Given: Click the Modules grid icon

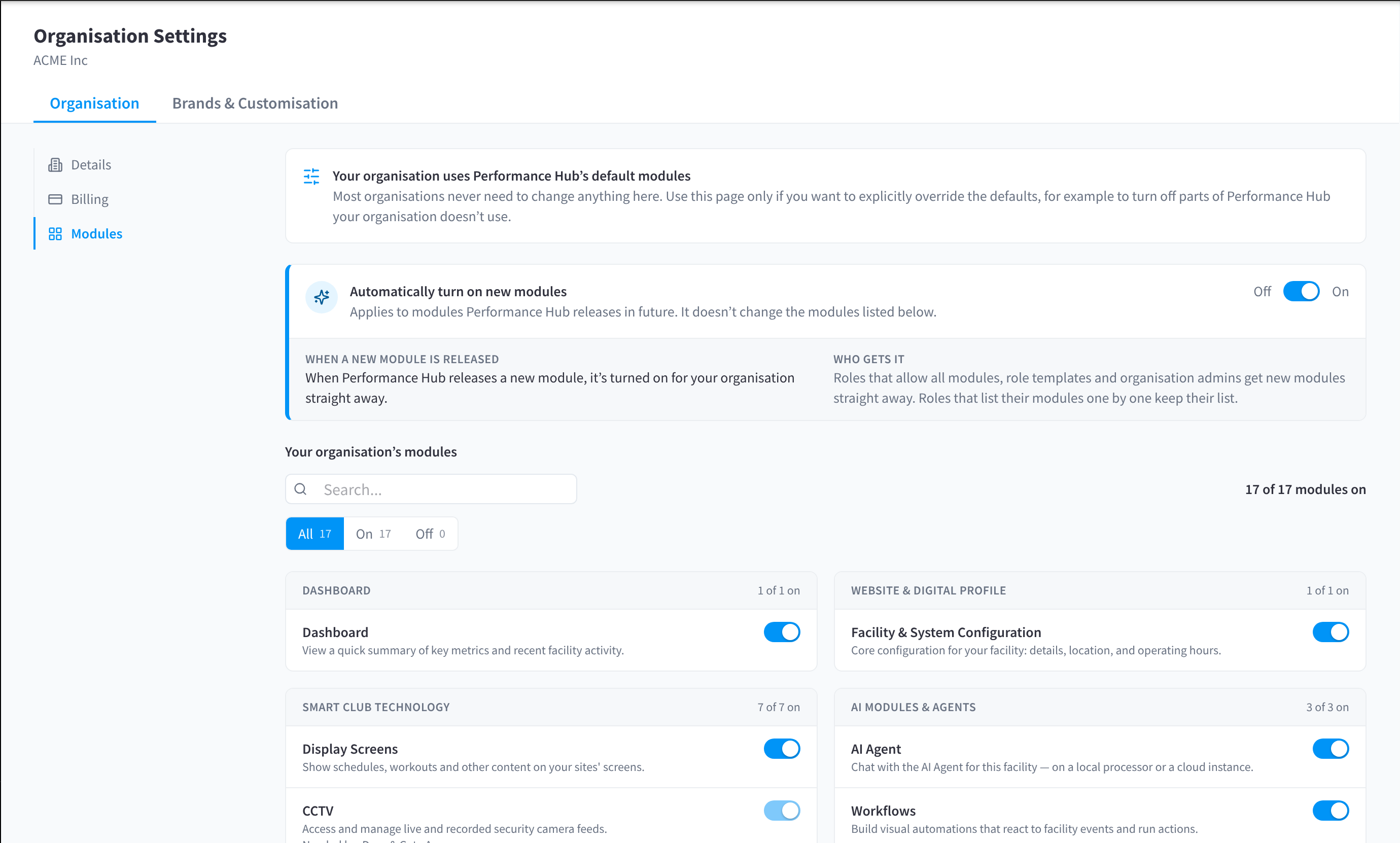Looking at the screenshot, I should [55, 233].
